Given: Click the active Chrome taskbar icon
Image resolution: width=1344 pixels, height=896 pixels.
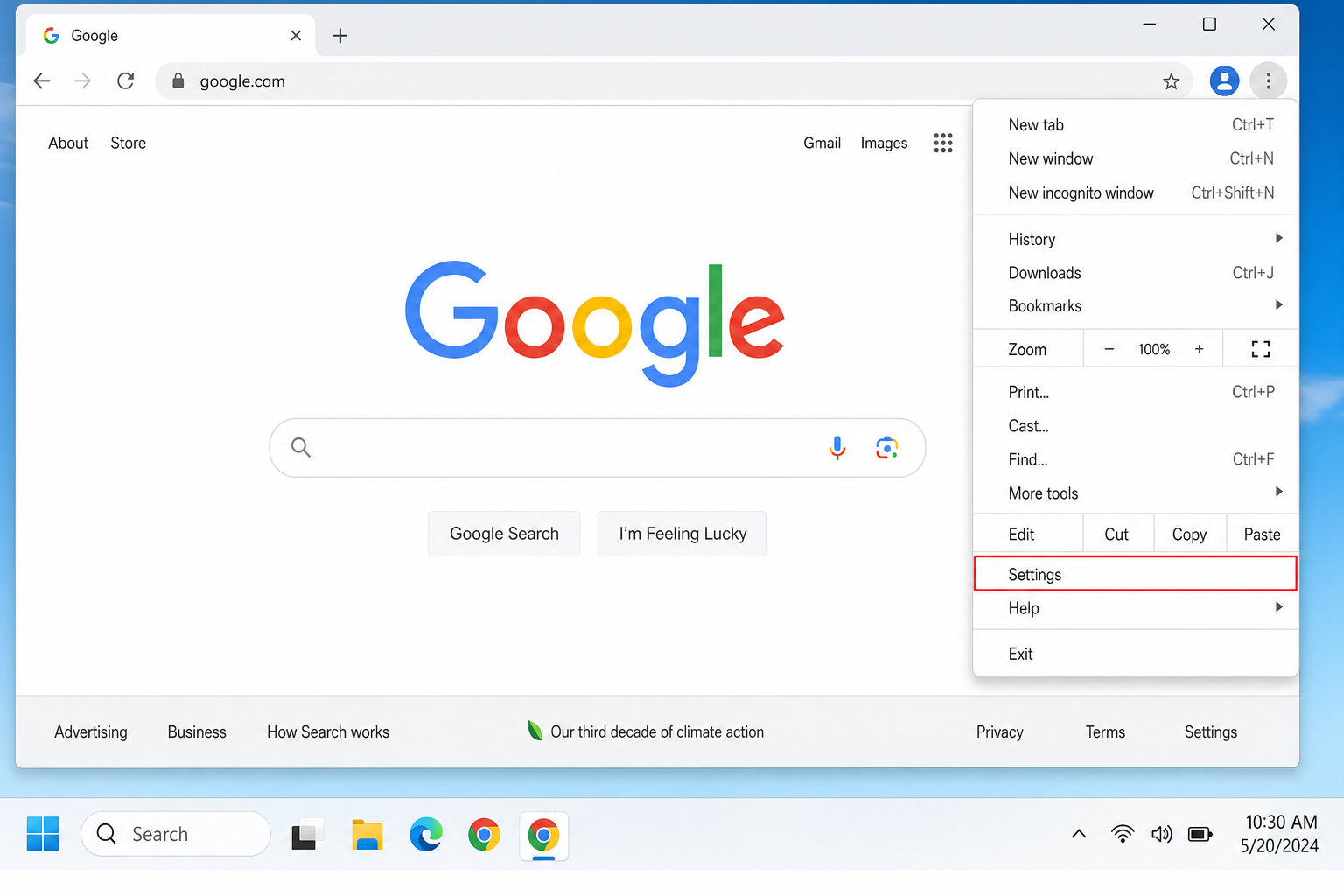Looking at the screenshot, I should 543,836.
